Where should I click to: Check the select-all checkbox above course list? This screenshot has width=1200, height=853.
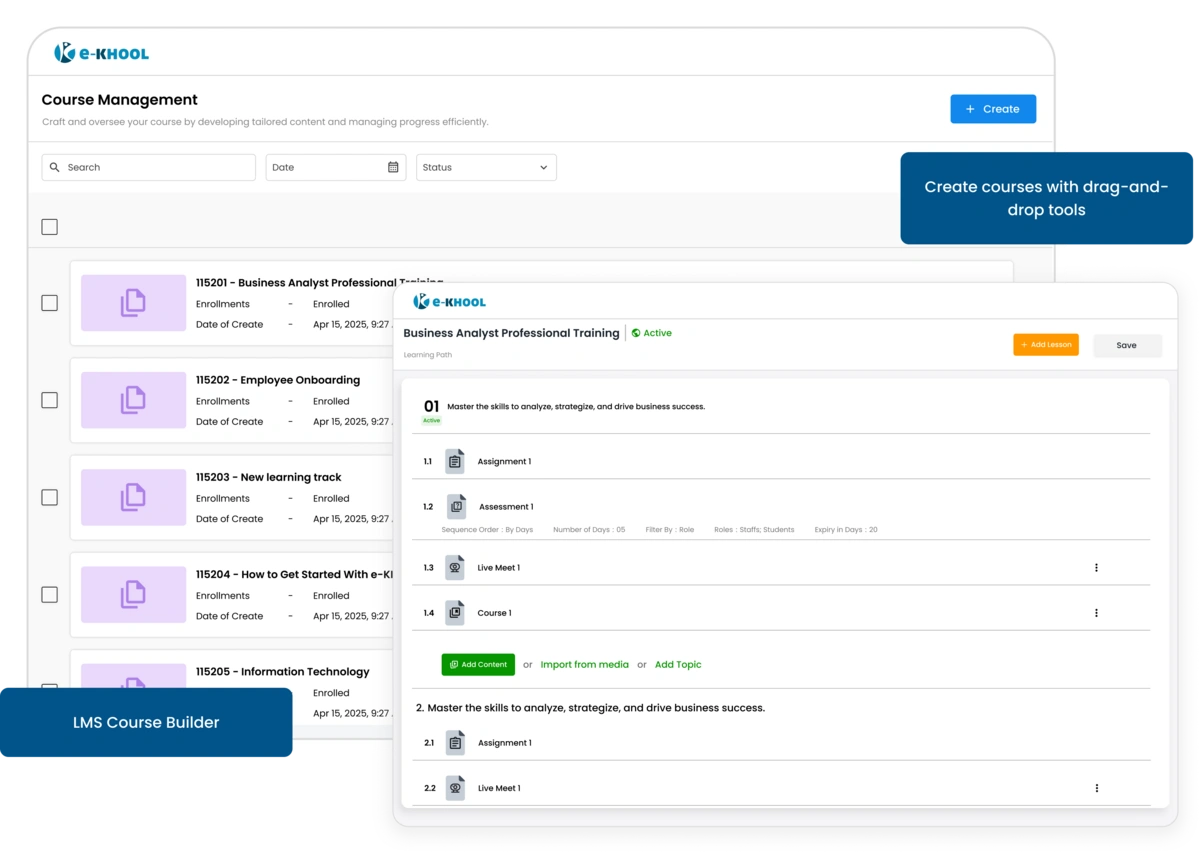pyautogui.click(x=49, y=227)
